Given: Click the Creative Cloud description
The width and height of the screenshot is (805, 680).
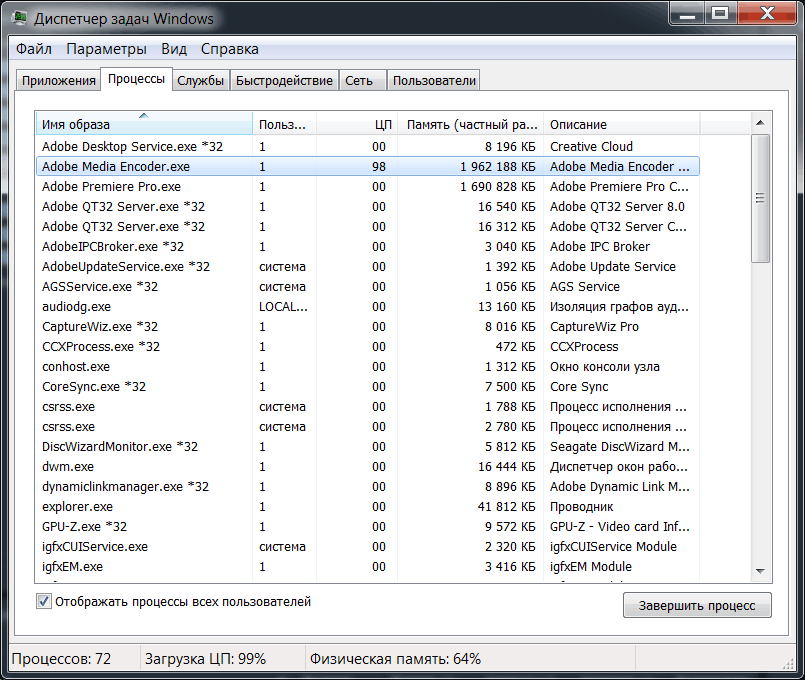Looking at the screenshot, I should (x=591, y=146).
